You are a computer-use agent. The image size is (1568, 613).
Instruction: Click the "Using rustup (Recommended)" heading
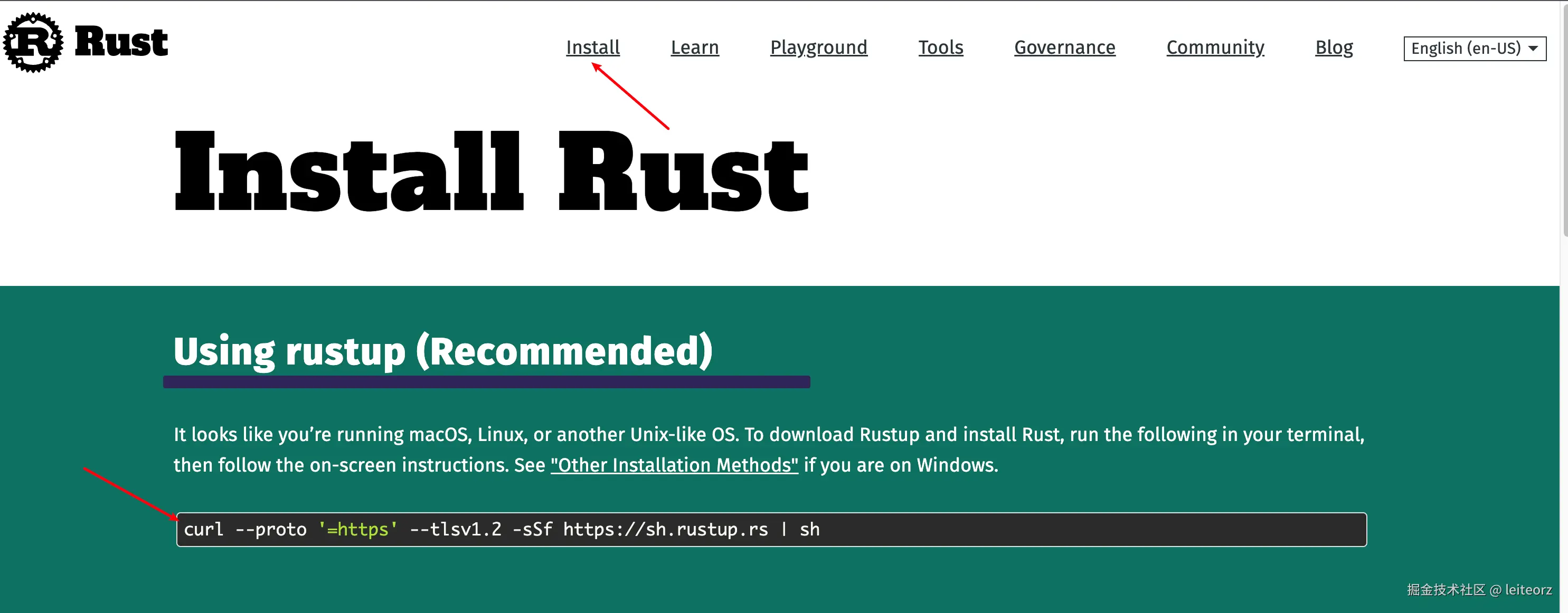point(442,351)
